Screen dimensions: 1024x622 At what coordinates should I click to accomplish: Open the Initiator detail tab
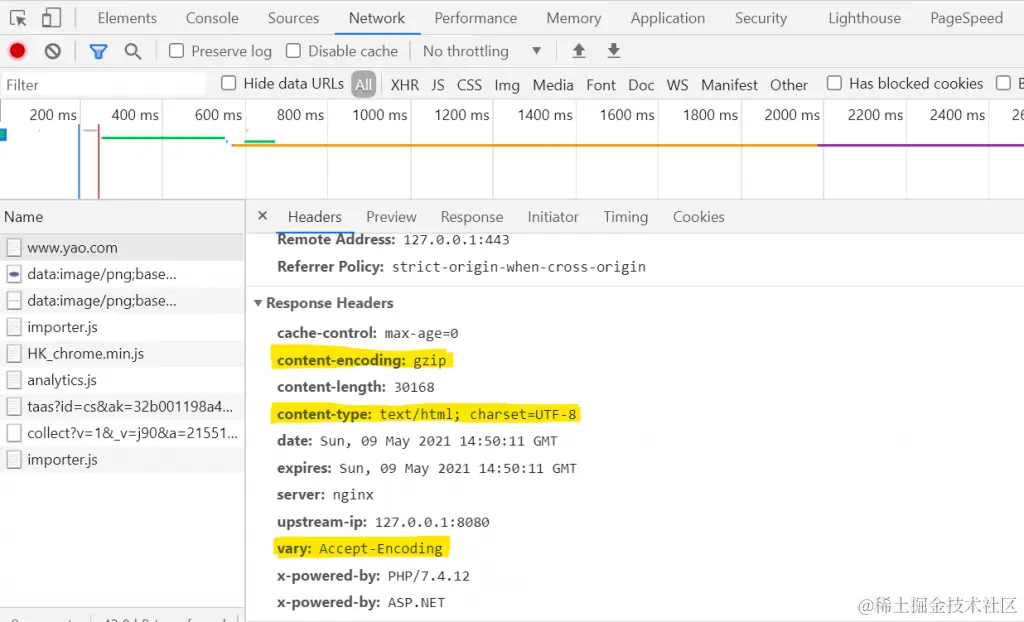pyautogui.click(x=552, y=216)
